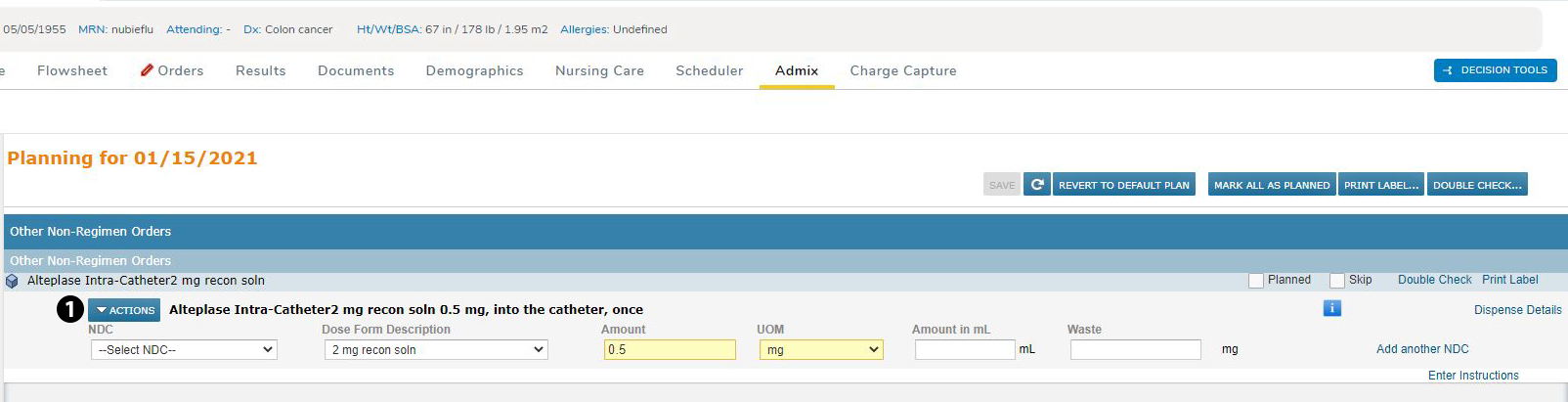This screenshot has height=402, width=1568.
Task: Open the Dose Form Description dropdown
Action: pos(436,349)
